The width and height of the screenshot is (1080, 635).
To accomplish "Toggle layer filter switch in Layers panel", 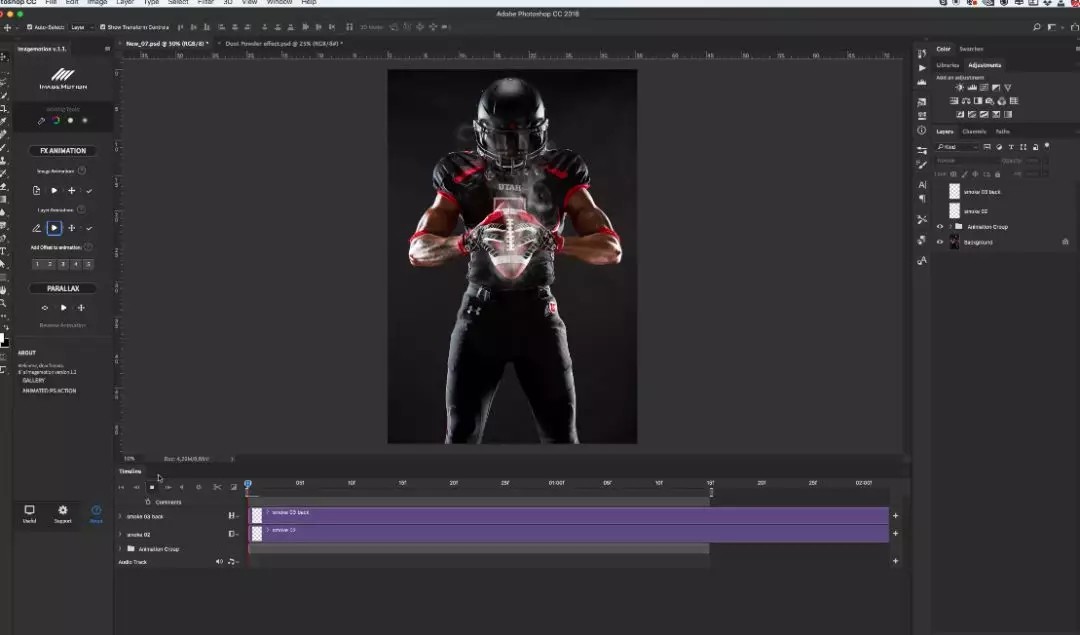I will tap(1047, 146).
